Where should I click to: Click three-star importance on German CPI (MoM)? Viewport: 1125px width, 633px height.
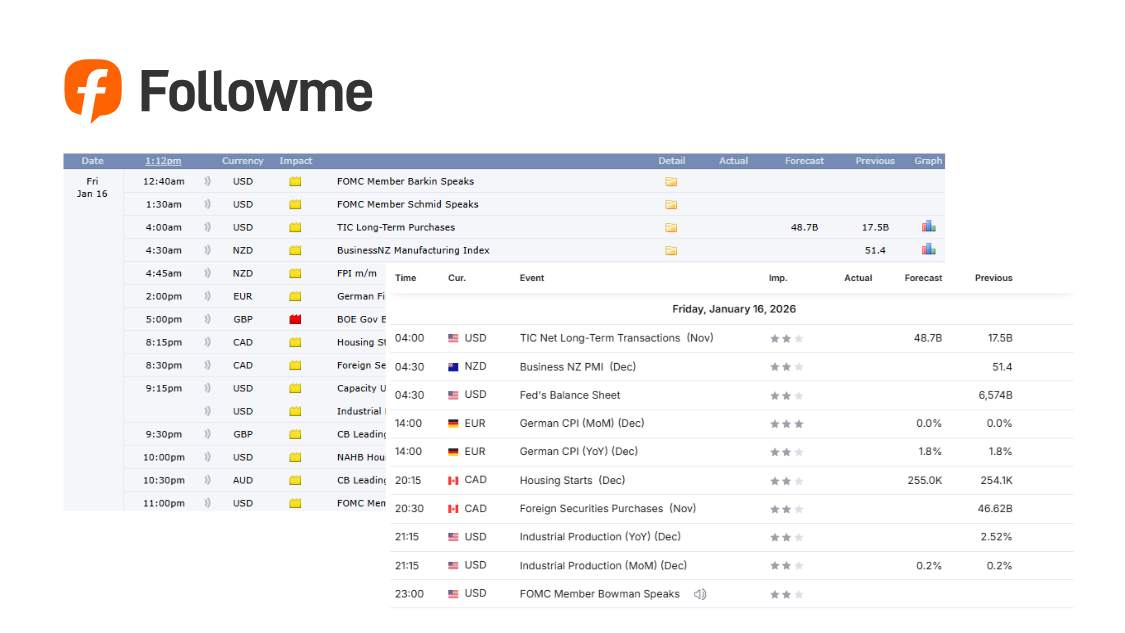click(786, 424)
